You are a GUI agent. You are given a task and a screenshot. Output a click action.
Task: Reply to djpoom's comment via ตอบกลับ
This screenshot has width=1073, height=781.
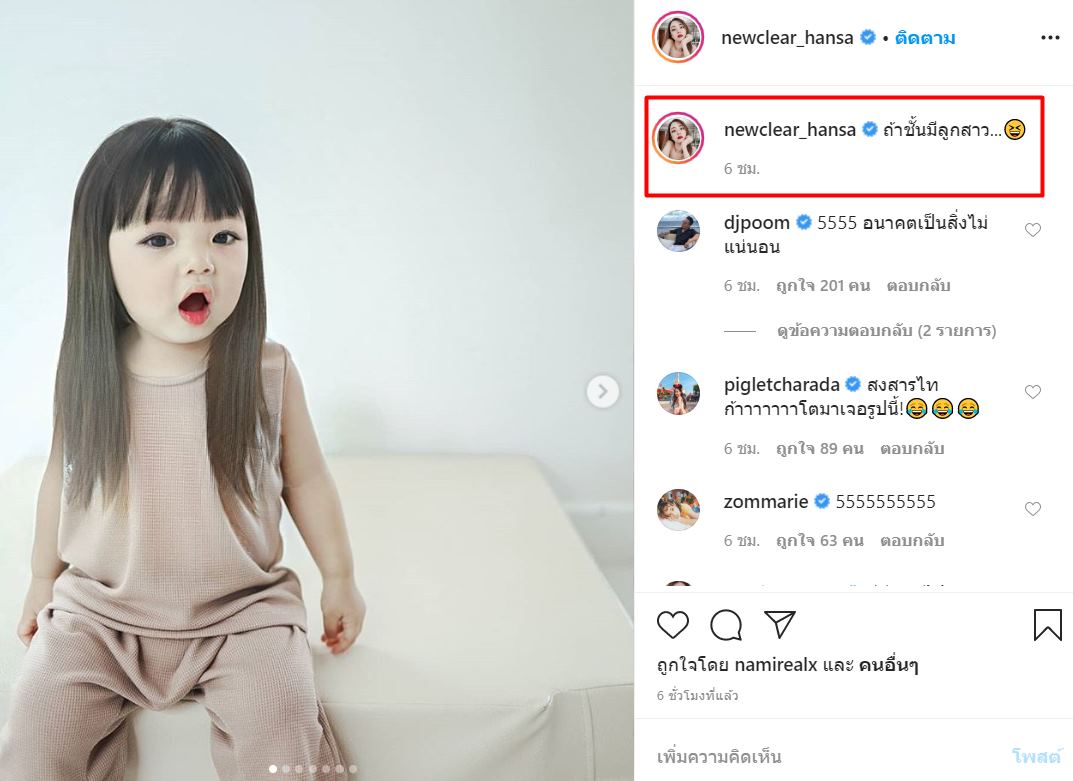click(x=918, y=285)
